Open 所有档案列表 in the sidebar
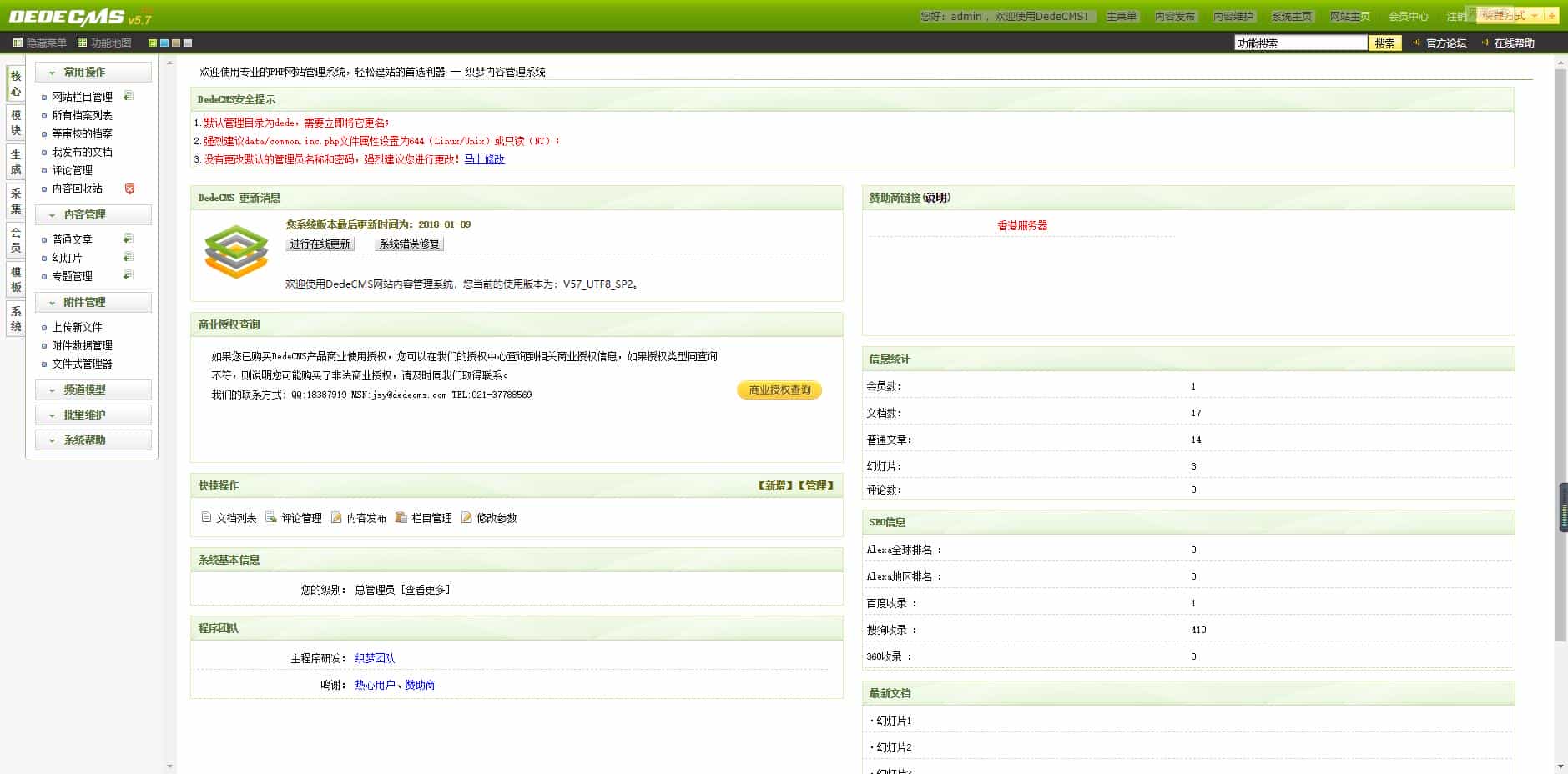This screenshot has height=774, width=1568. tap(82, 115)
